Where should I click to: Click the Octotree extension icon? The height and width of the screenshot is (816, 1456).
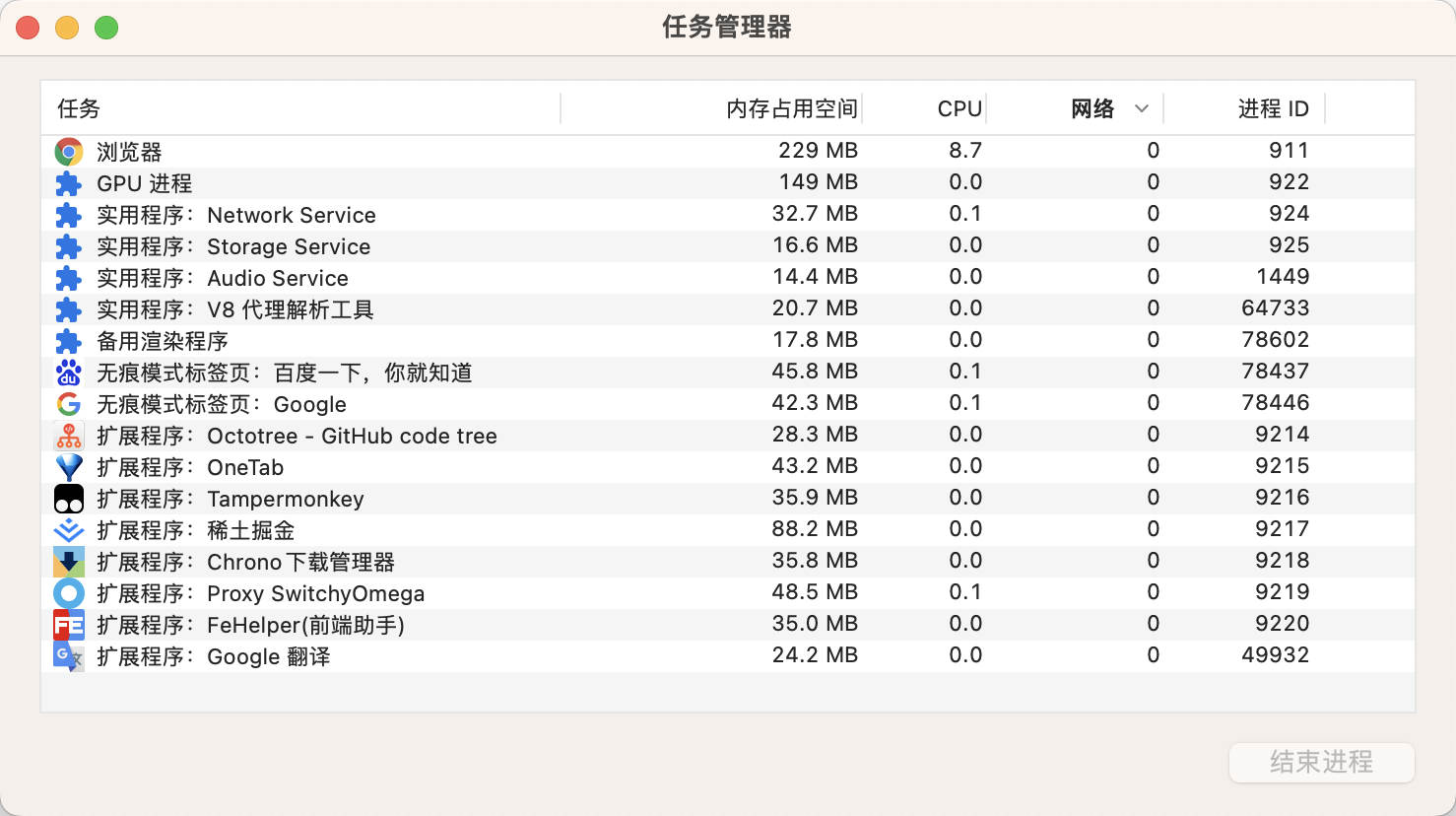[x=69, y=436]
